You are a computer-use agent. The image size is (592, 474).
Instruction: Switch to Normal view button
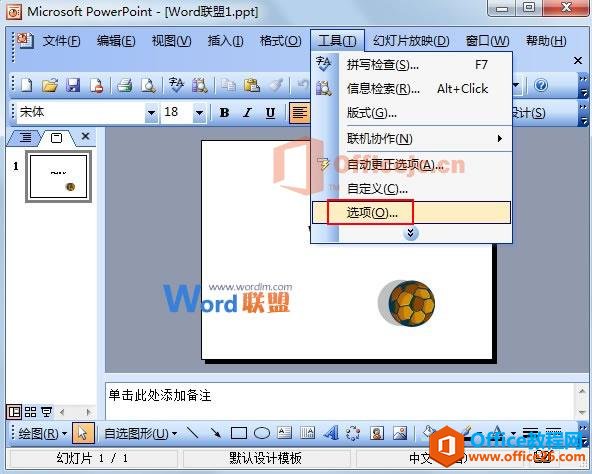click(x=14, y=412)
